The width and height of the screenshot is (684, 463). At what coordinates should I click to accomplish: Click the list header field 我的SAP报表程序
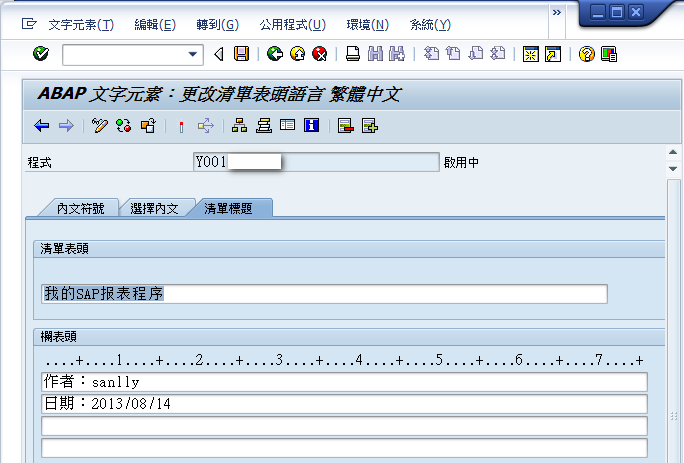[324, 294]
